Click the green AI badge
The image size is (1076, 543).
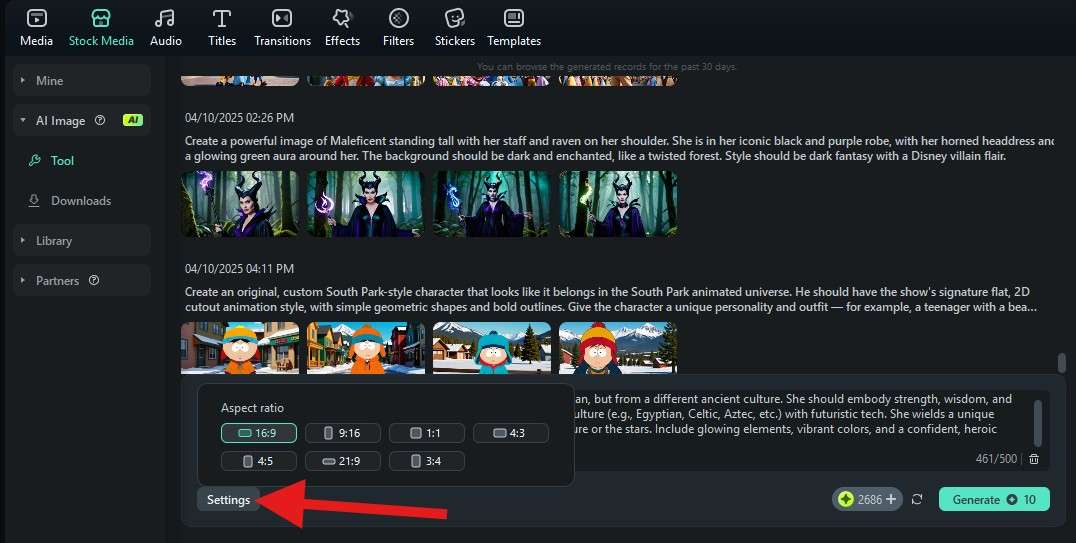(132, 120)
